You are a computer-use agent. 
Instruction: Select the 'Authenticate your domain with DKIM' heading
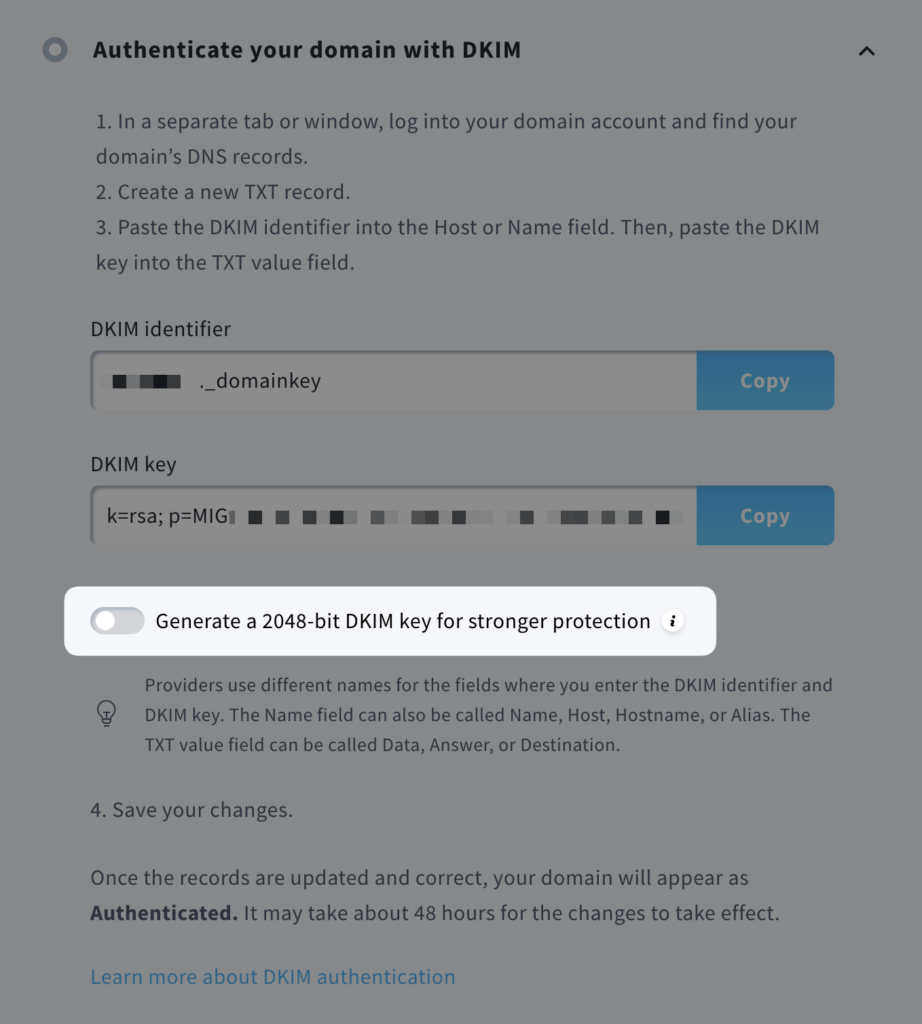[306, 50]
